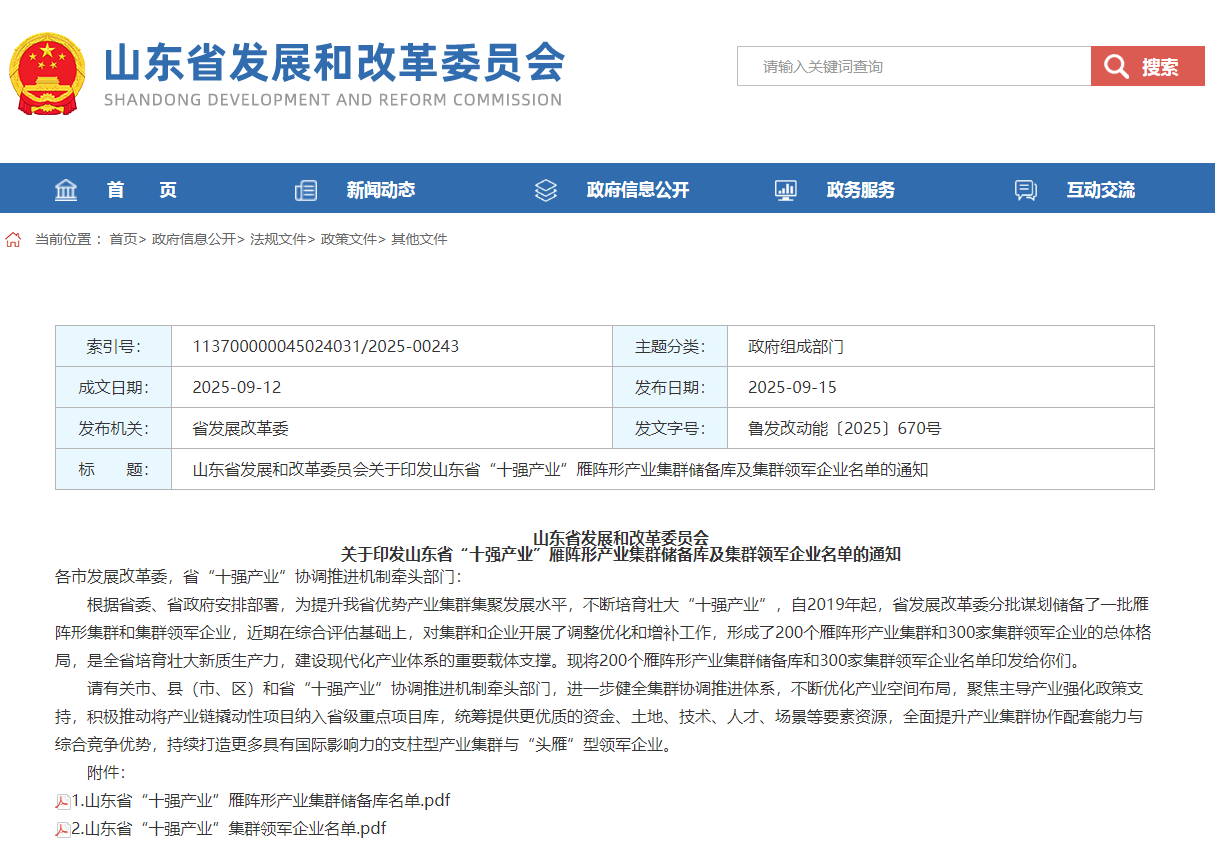This screenshot has height=851, width=1215.
Task: Click the monitor chart services icon
Action: (x=786, y=190)
